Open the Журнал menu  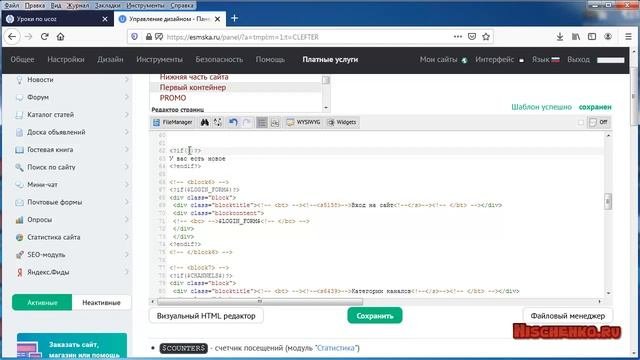(78, 5)
